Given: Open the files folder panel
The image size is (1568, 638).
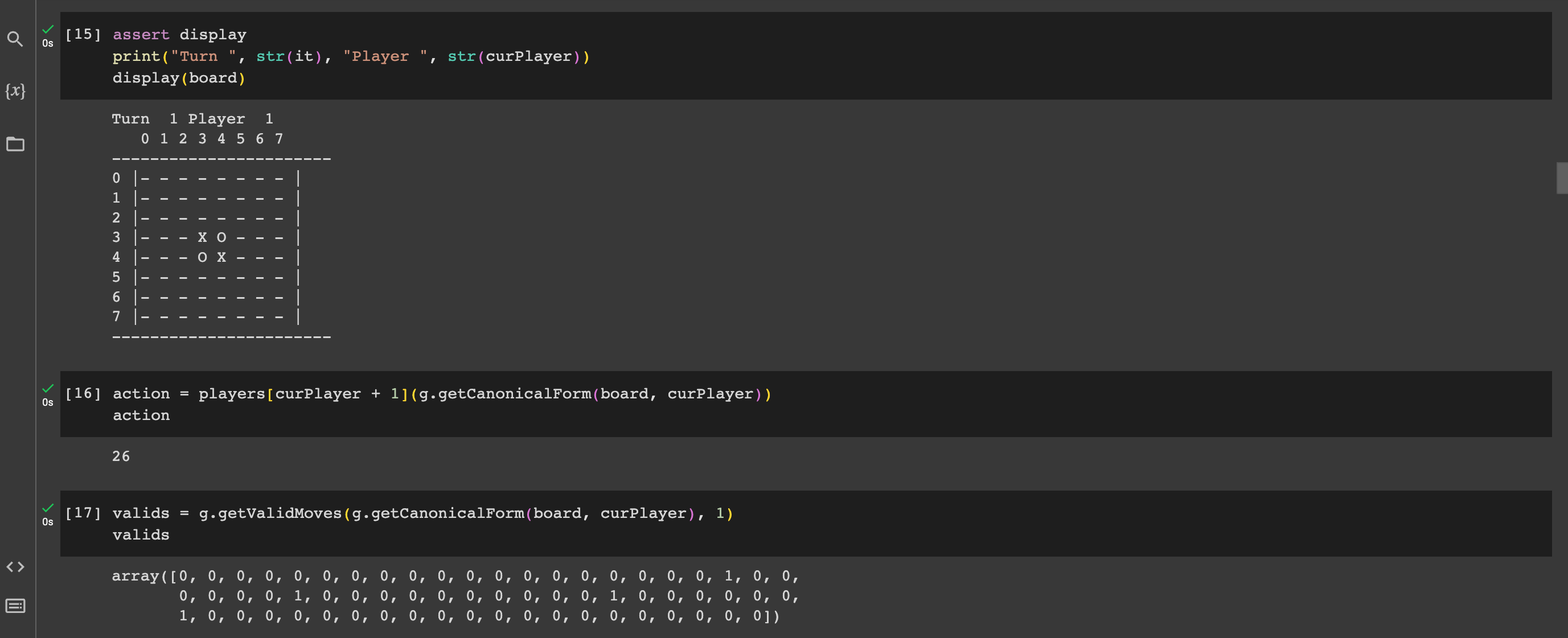Looking at the screenshot, I should [x=15, y=144].
